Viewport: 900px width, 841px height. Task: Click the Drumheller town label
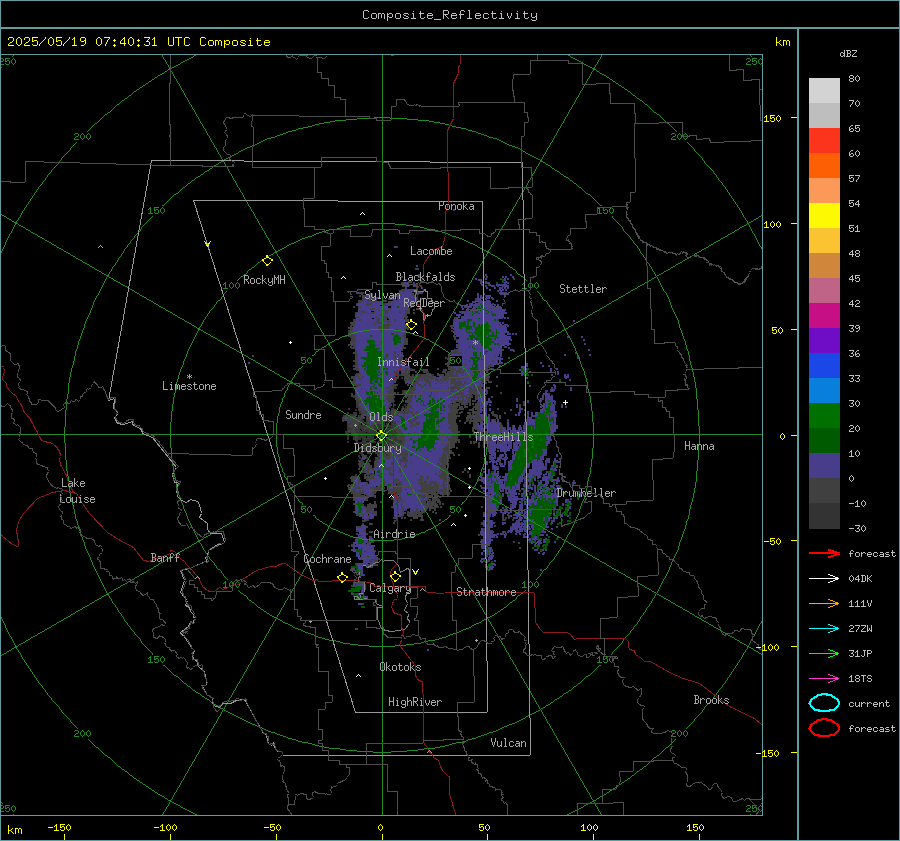pos(585,493)
